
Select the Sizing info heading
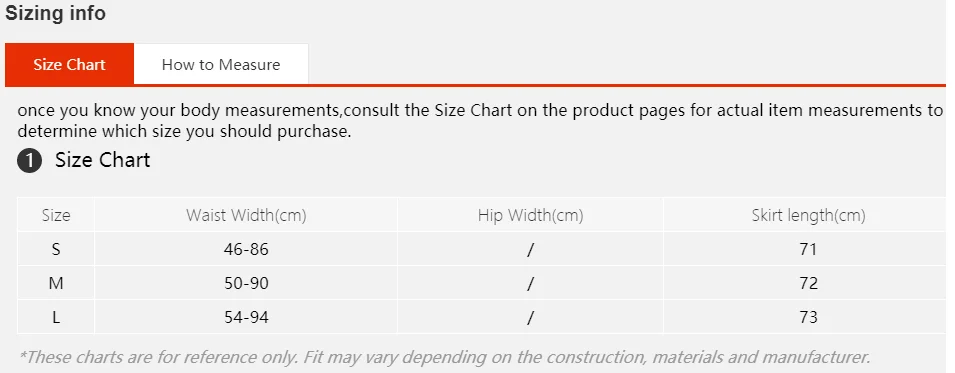click(55, 13)
